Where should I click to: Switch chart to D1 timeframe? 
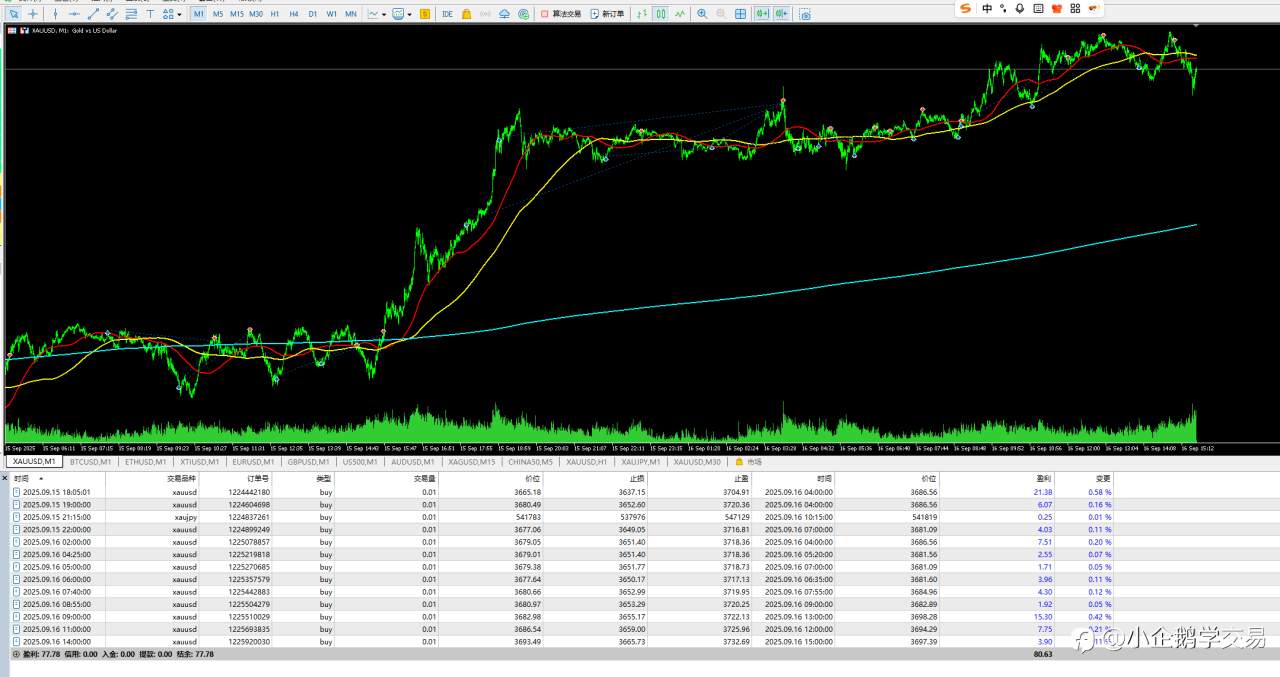point(313,14)
